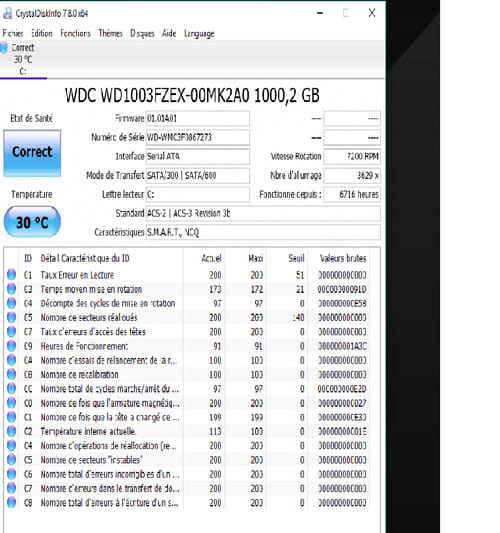Open the Fonctions menu
The height and width of the screenshot is (533, 500).
[x=75, y=33]
